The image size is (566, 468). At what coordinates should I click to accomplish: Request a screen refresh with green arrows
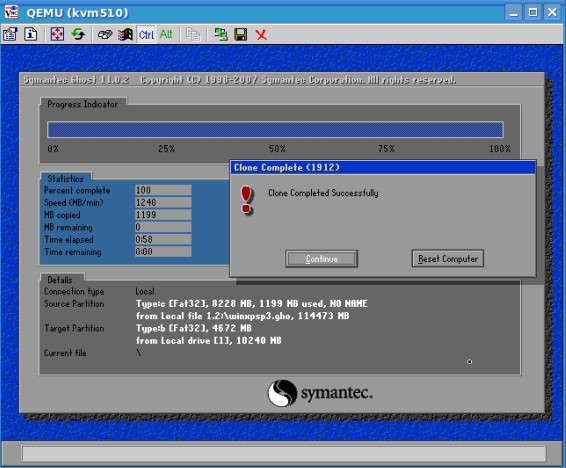coord(78,35)
